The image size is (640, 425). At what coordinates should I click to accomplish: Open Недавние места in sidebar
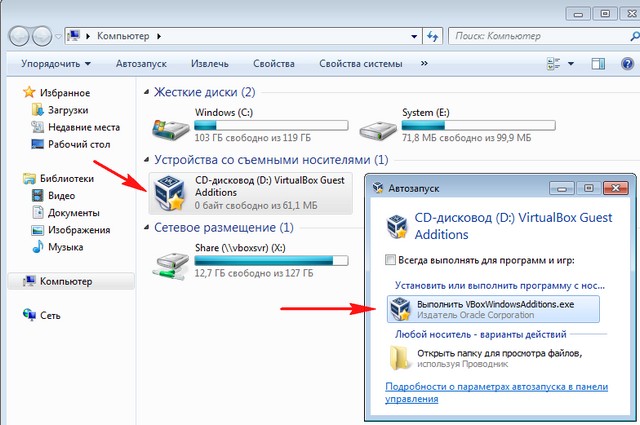tap(84, 127)
